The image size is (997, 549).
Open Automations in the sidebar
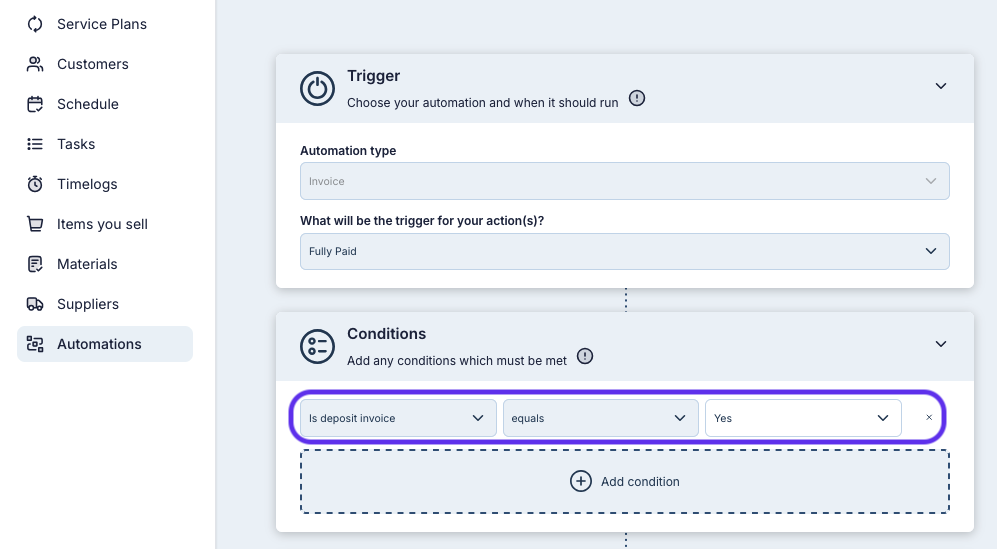[99, 344]
